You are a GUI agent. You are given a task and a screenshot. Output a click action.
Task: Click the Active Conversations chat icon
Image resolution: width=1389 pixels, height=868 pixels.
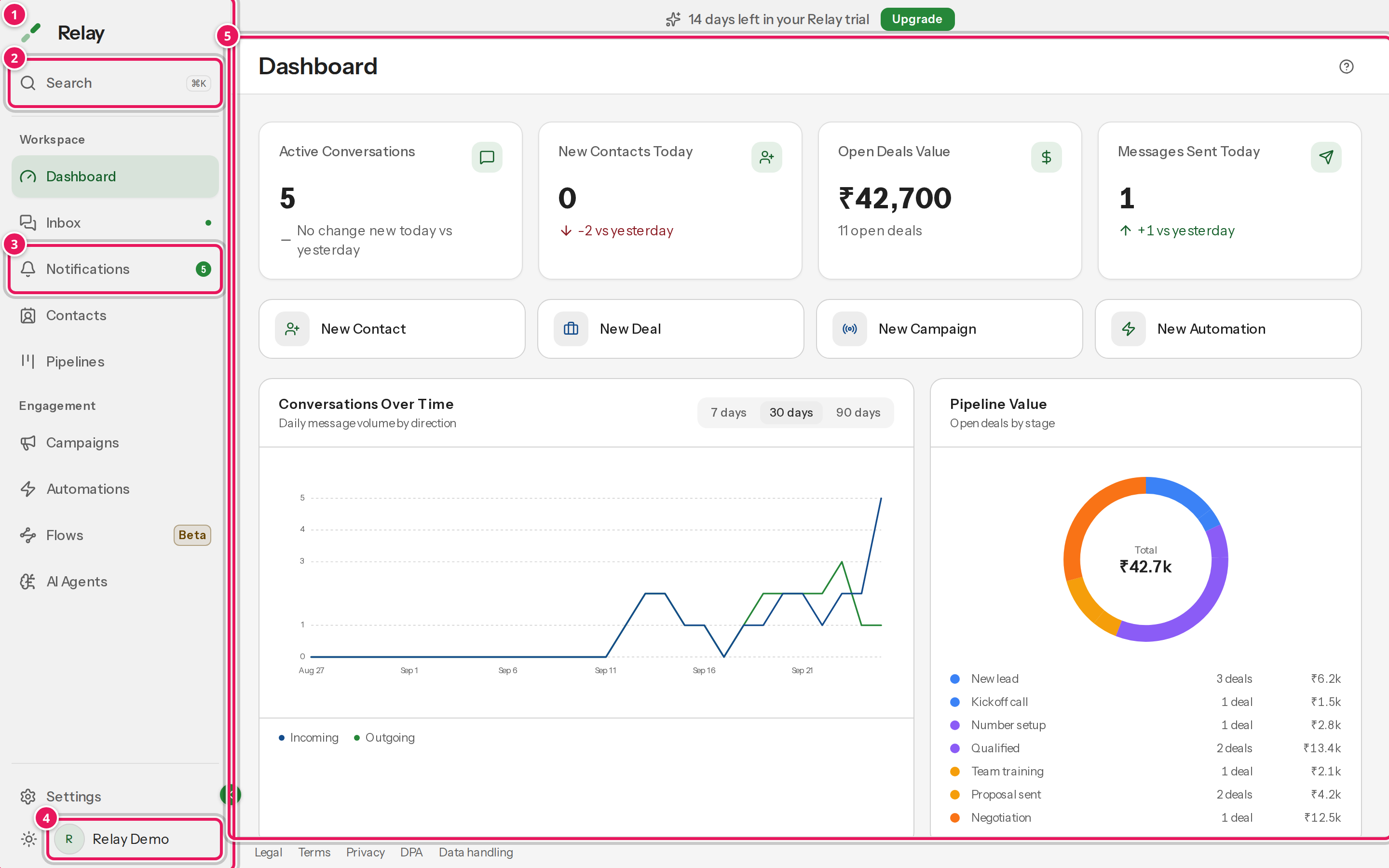pyautogui.click(x=487, y=157)
